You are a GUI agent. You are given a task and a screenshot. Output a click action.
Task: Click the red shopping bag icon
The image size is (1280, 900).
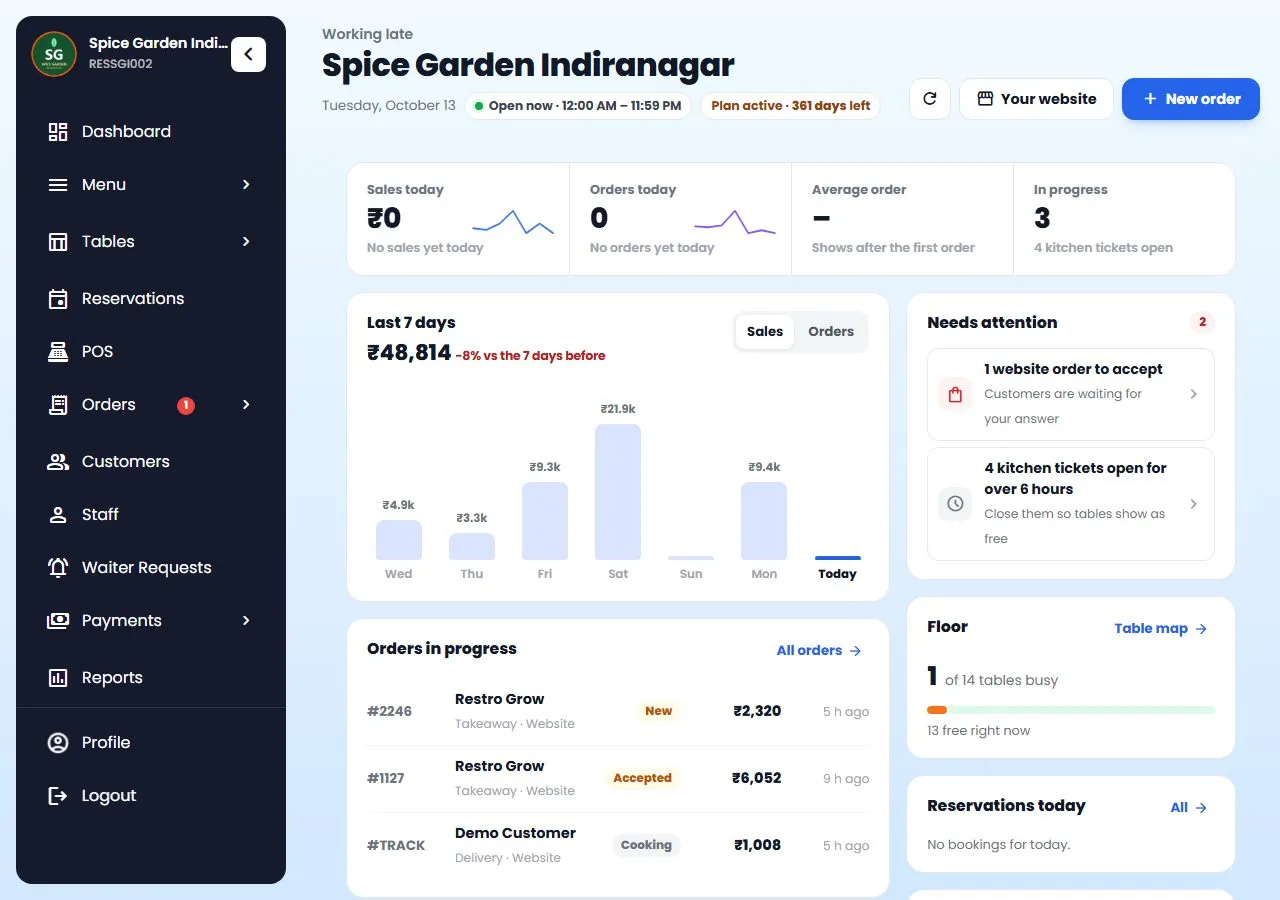tap(955, 394)
